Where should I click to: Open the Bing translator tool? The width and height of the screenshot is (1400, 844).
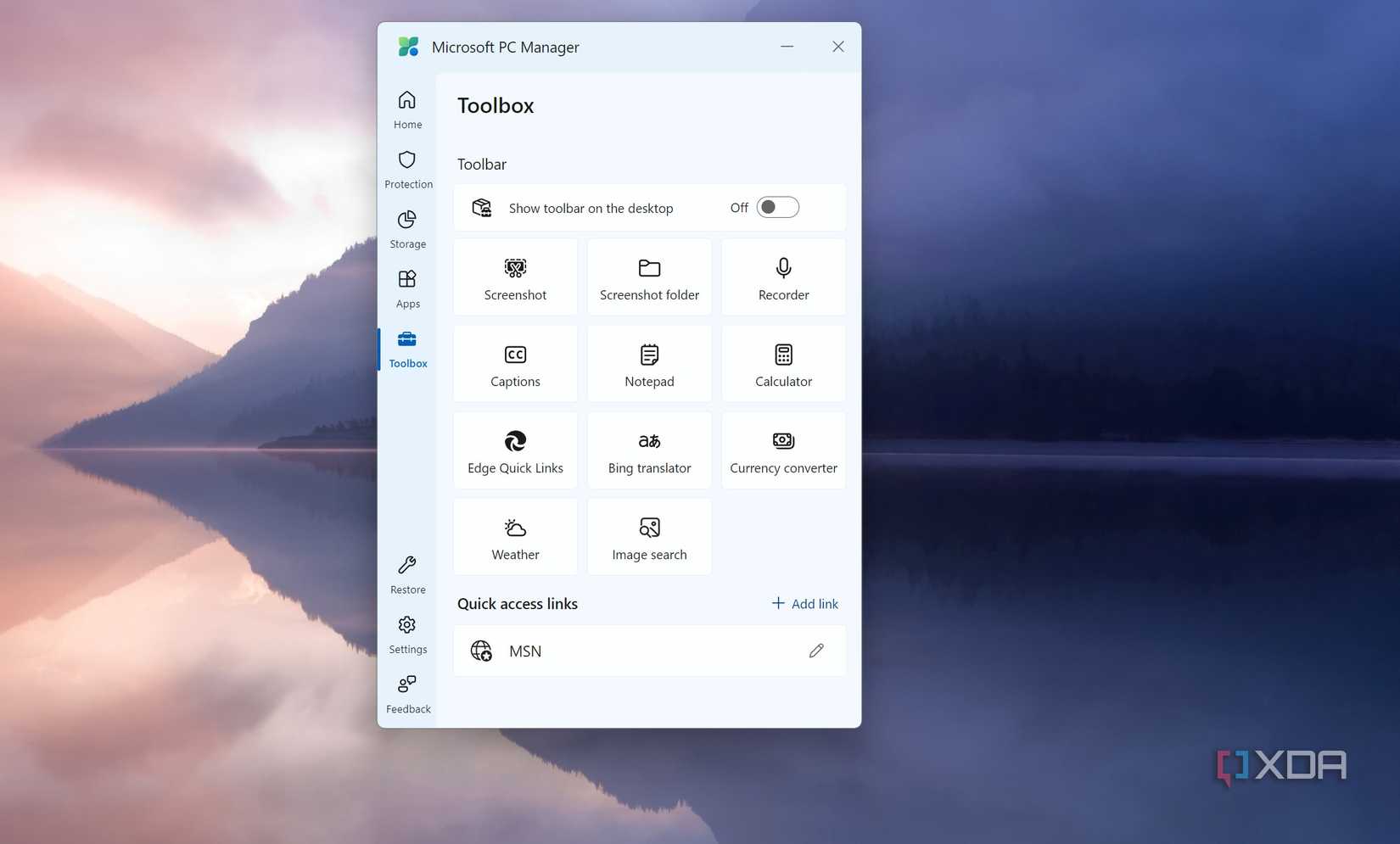click(x=649, y=450)
